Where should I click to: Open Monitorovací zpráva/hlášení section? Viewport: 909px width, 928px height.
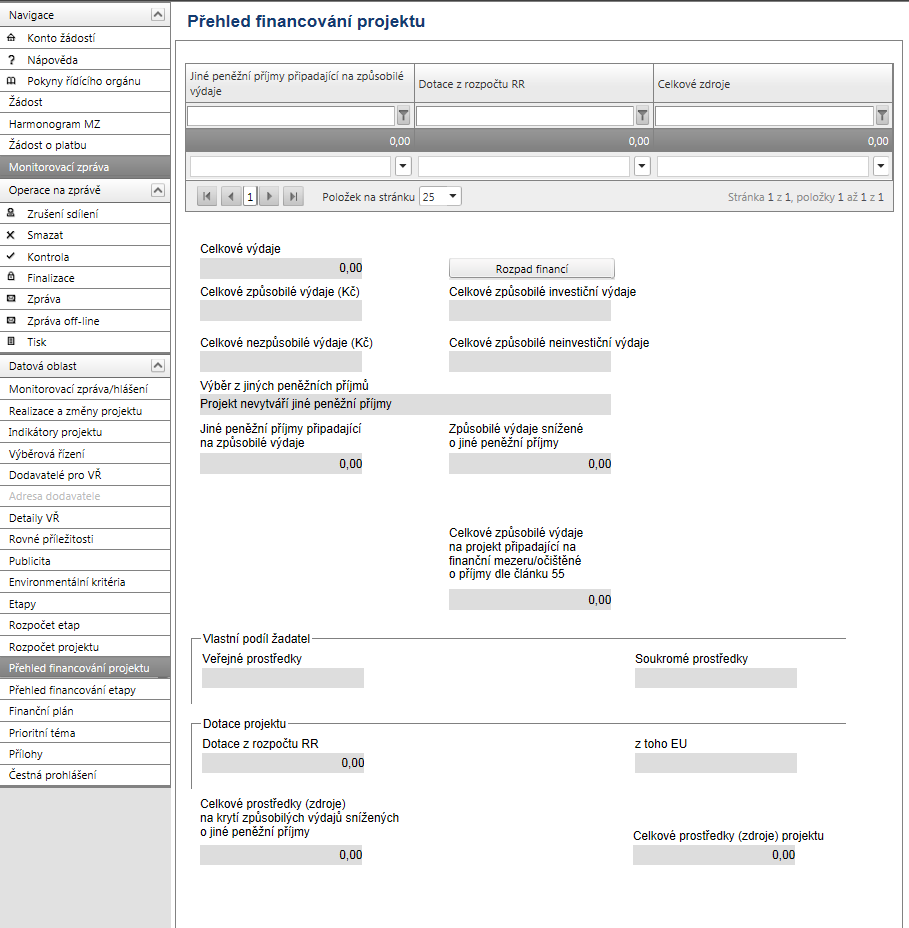tap(85, 389)
